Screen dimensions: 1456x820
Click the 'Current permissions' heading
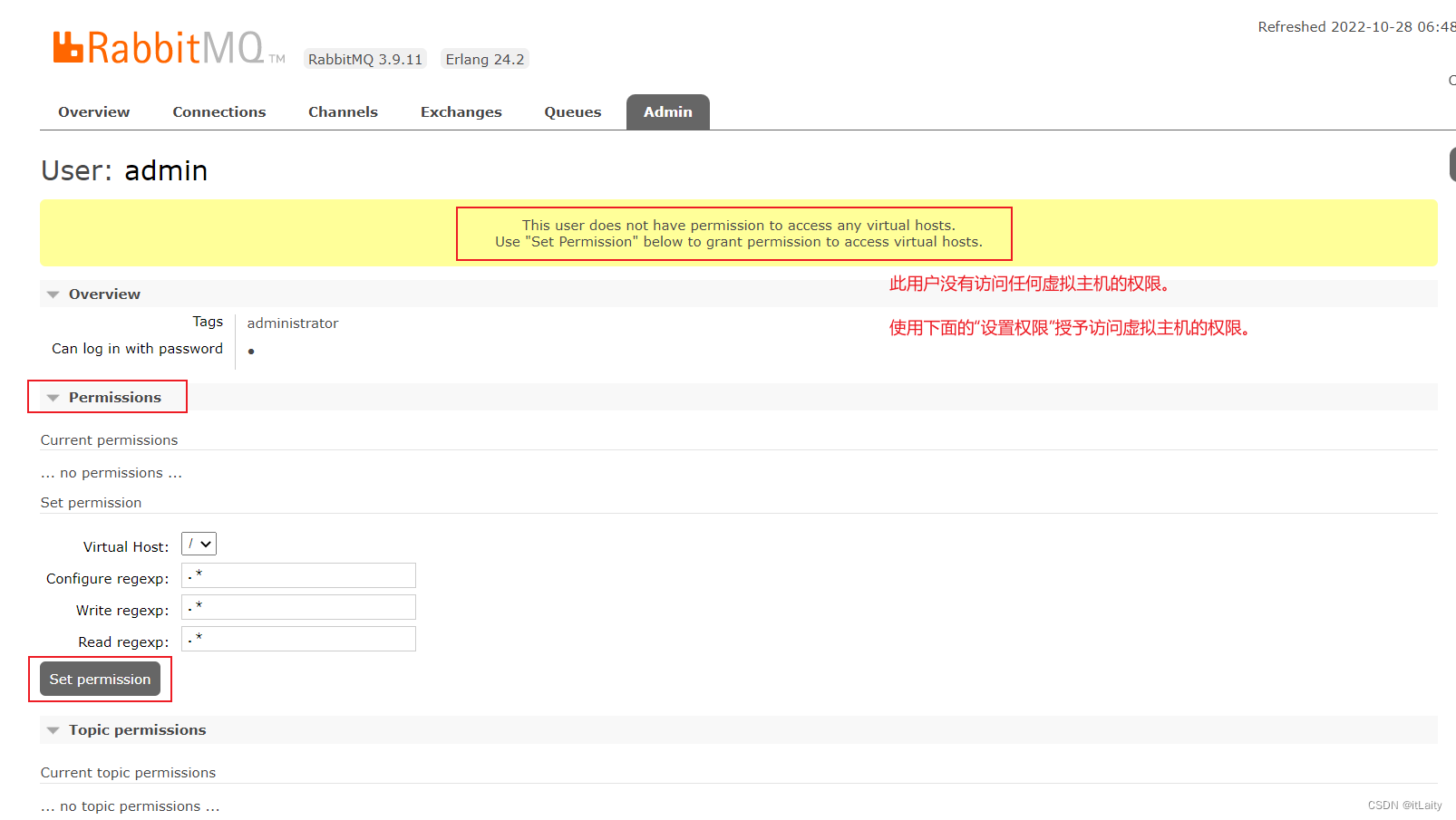coord(110,440)
